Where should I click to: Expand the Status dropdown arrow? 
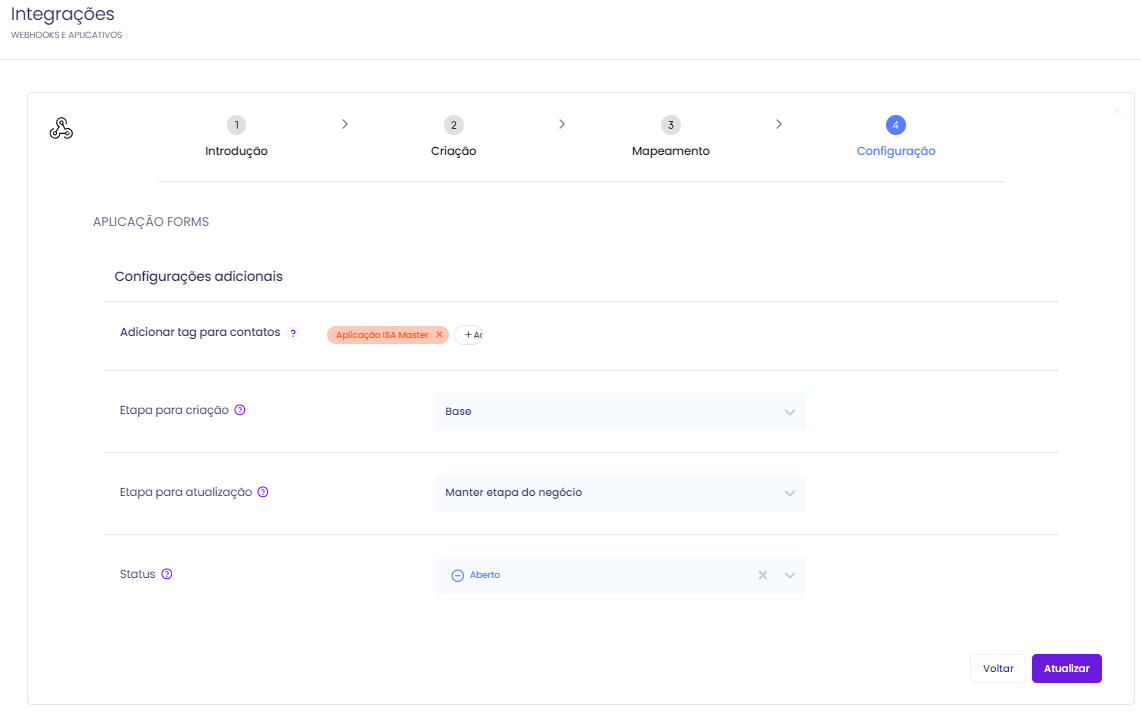pos(790,575)
